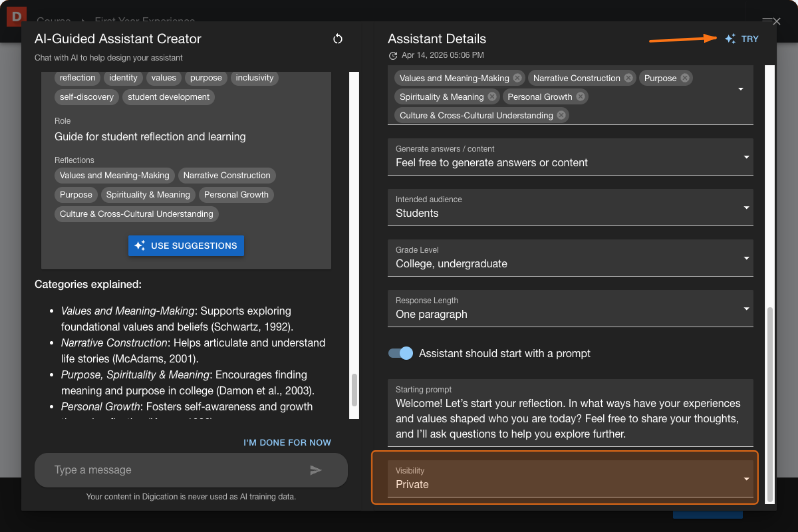Open the Visibility dropdown set to Private
The width and height of the screenshot is (798, 532).
click(571, 479)
